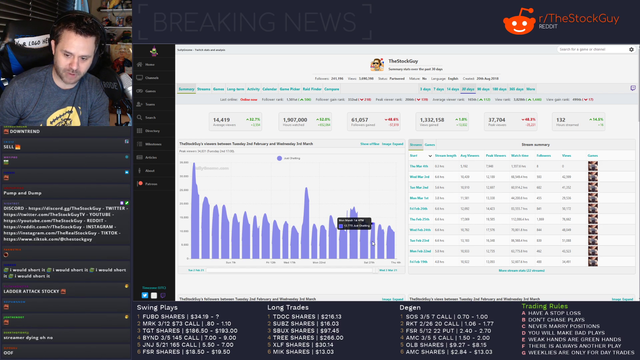Viewport: 640px width, 360px height.
Task: Click Show offline link on viewers chart
Action: click(x=370, y=144)
